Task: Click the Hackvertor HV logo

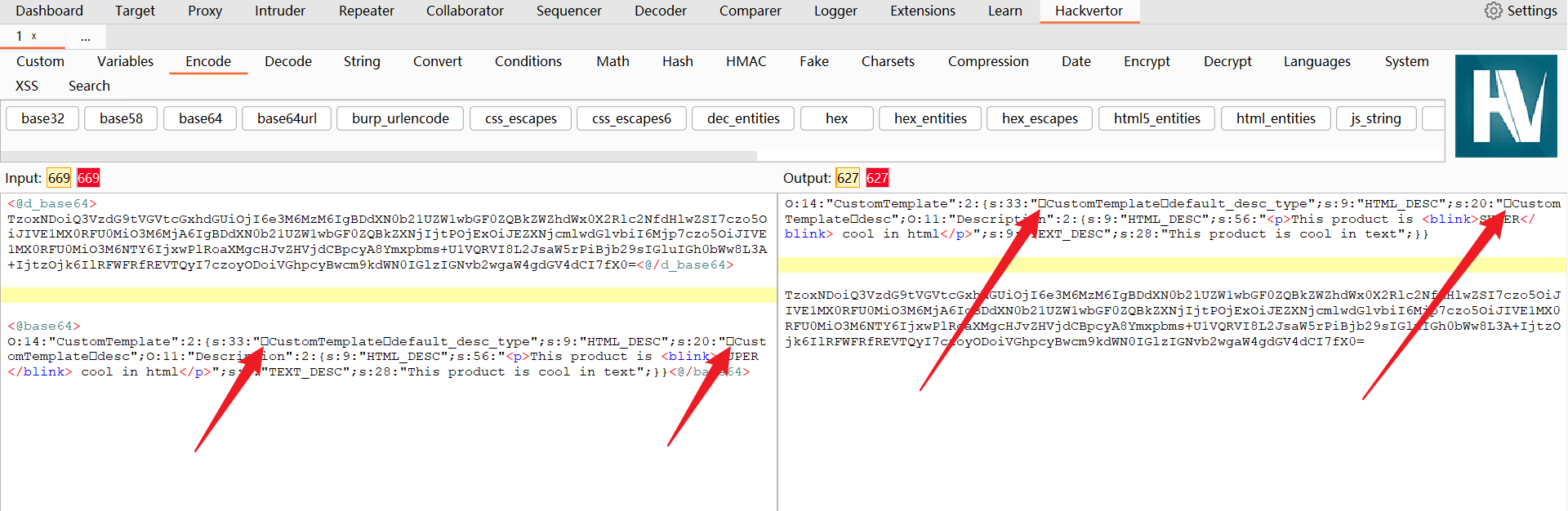Action: [x=1506, y=106]
